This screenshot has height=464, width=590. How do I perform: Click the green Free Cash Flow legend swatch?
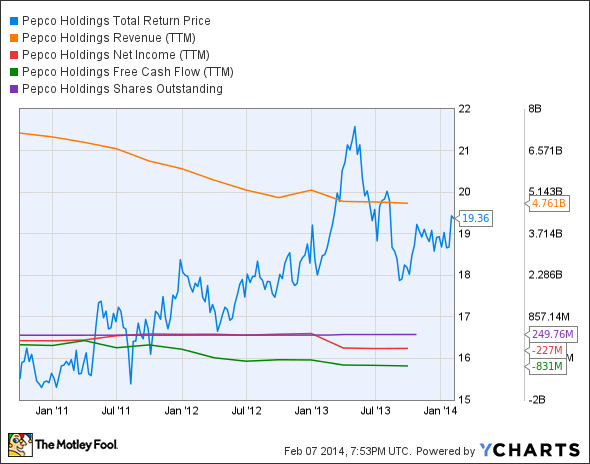point(14,72)
